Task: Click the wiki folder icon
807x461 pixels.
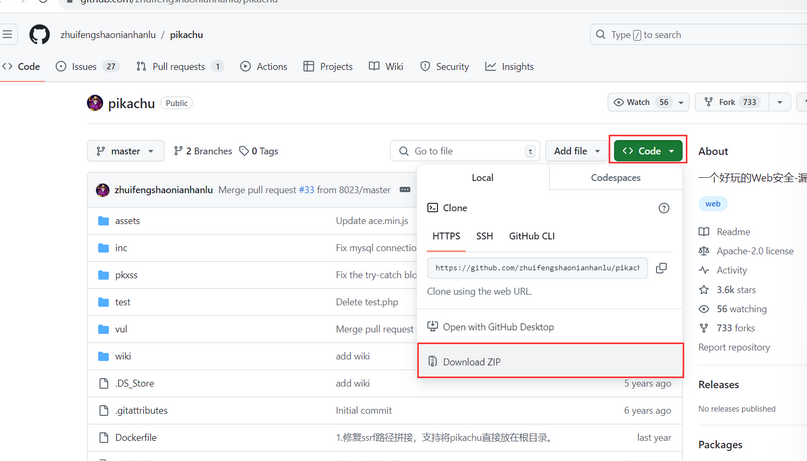Action: point(103,356)
